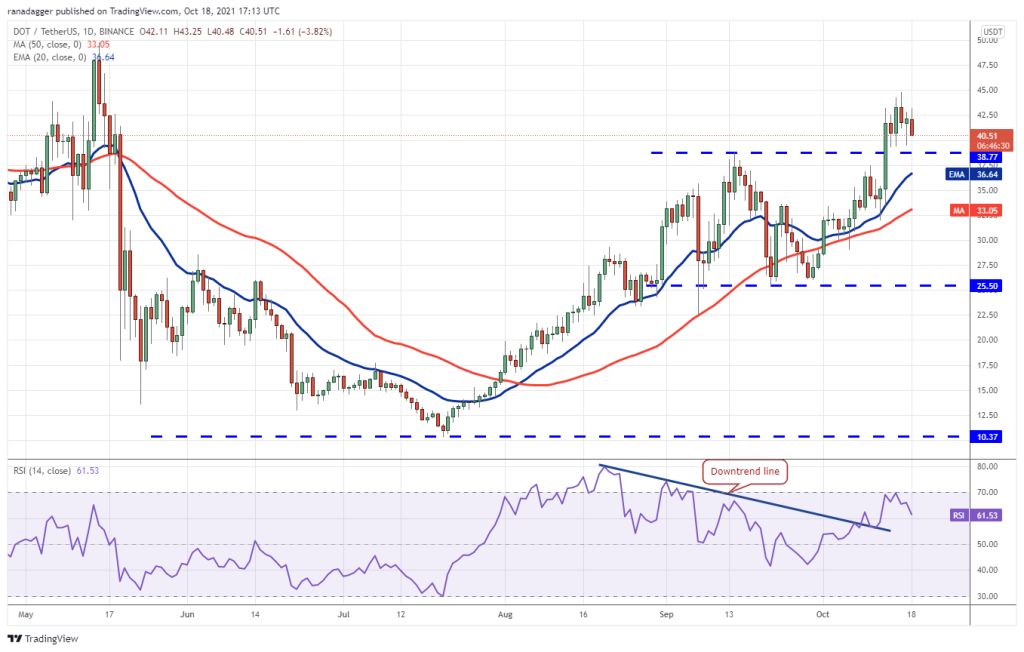Click the RSI 30.00 axis value
This screenshot has width=1024, height=652.
tap(987, 596)
